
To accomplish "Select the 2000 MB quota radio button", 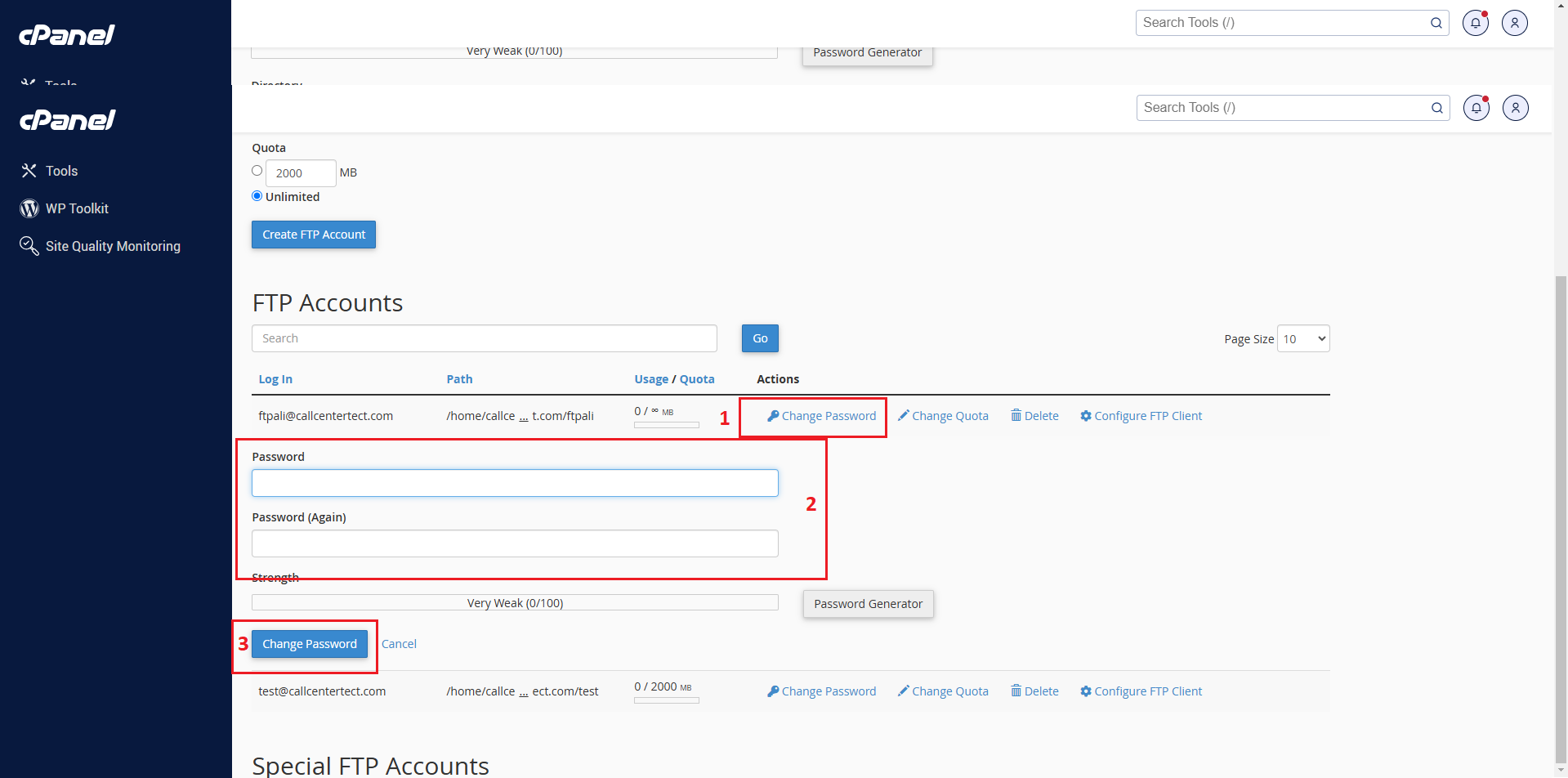I will tap(257, 171).
